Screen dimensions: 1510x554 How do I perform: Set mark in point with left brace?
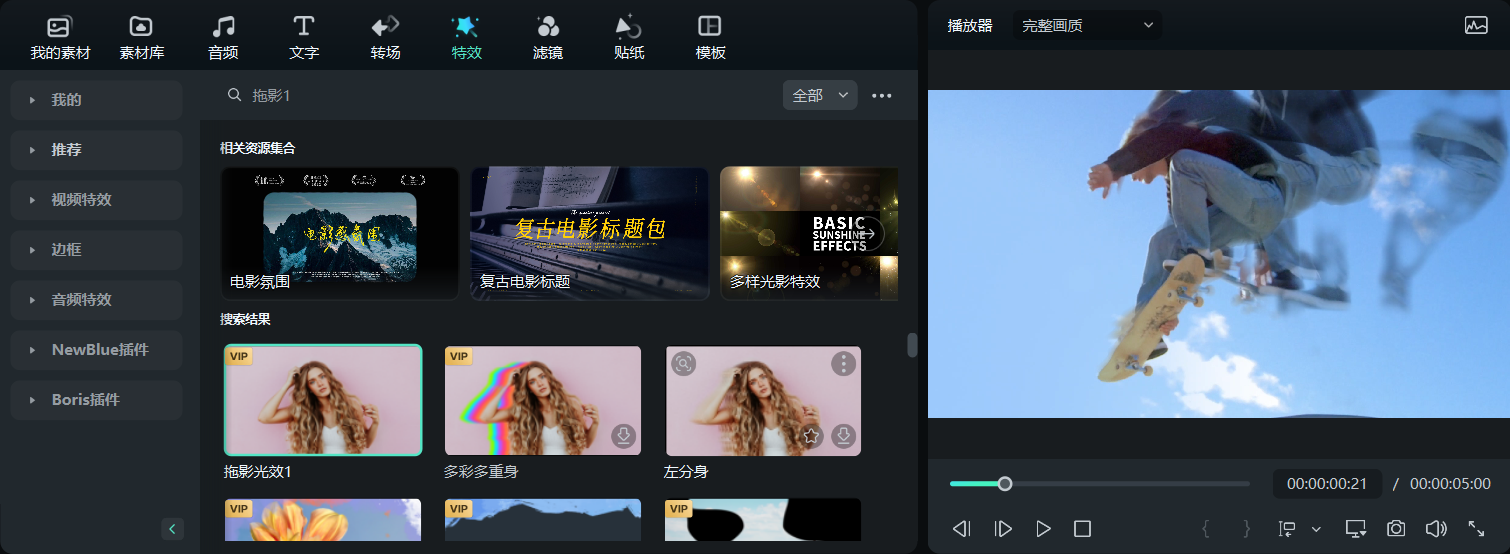tap(1206, 529)
